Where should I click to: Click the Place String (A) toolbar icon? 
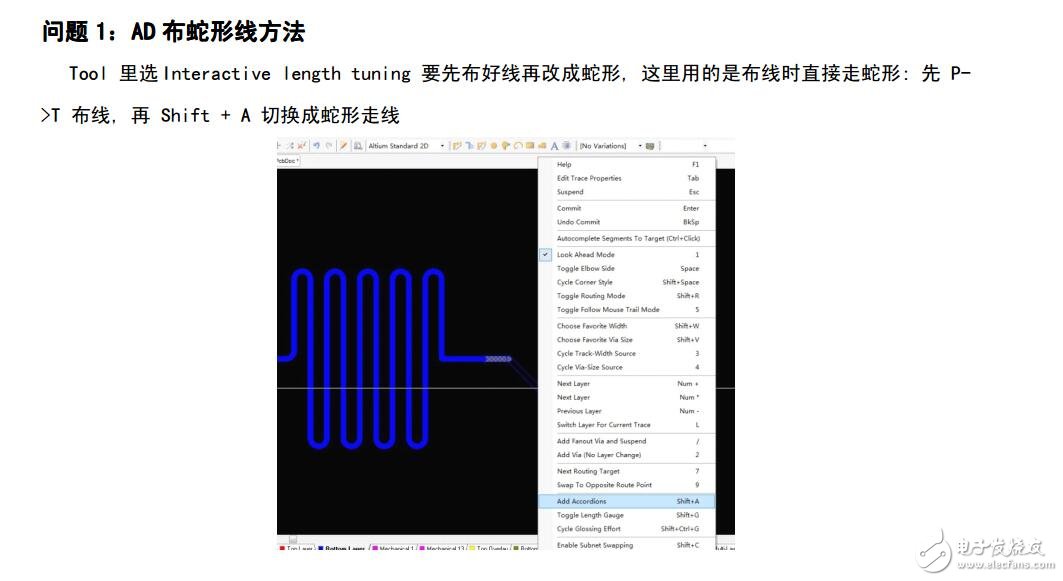coord(554,145)
